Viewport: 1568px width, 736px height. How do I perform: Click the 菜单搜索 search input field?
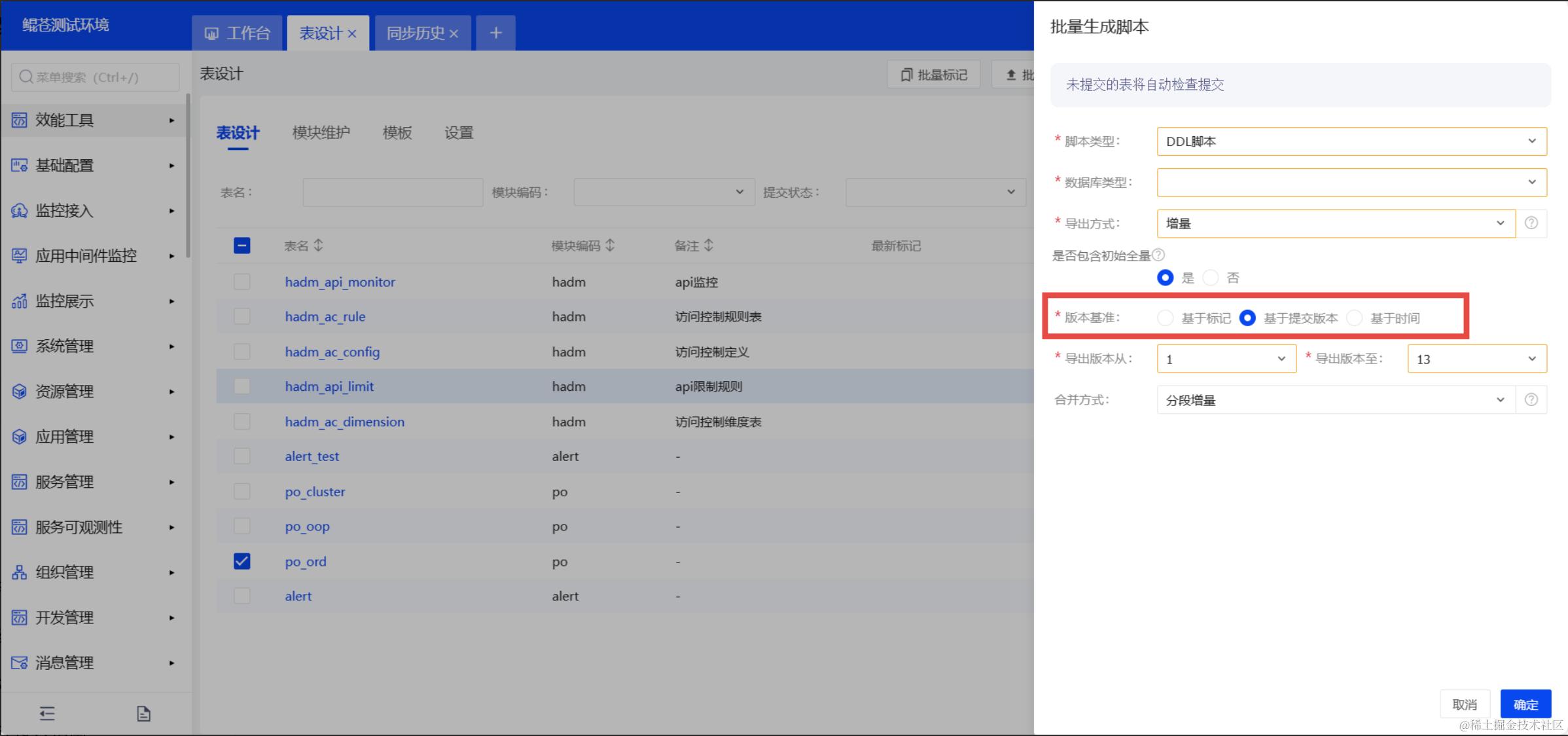96,77
